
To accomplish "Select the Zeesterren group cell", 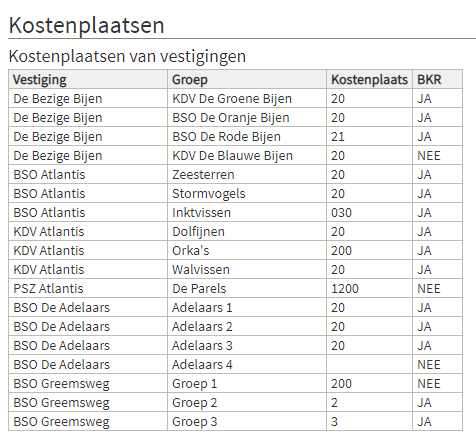I will click(247, 174).
